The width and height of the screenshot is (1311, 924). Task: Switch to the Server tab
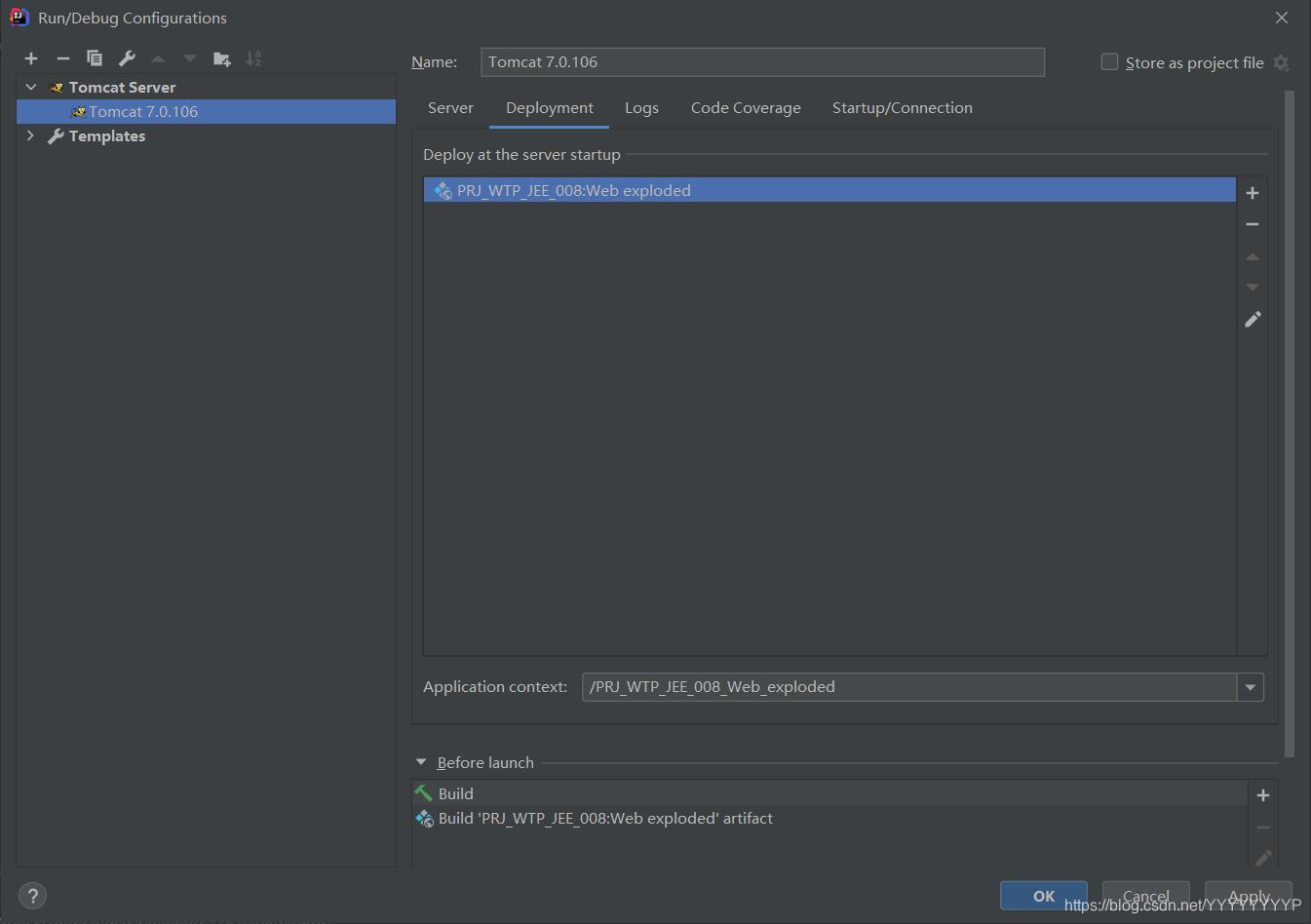tap(450, 107)
